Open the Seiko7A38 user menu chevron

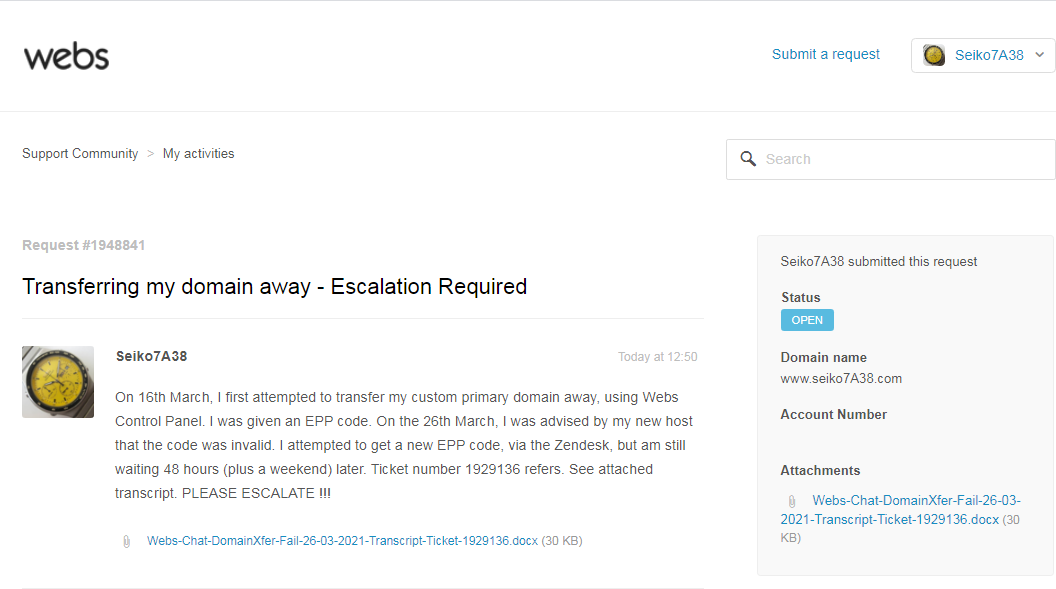(1040, 55)
